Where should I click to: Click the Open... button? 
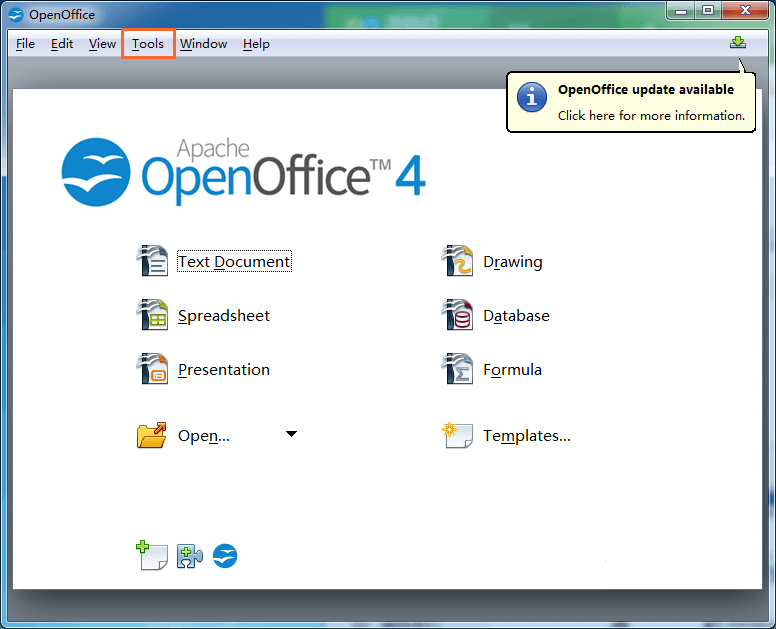pos(203,436)
